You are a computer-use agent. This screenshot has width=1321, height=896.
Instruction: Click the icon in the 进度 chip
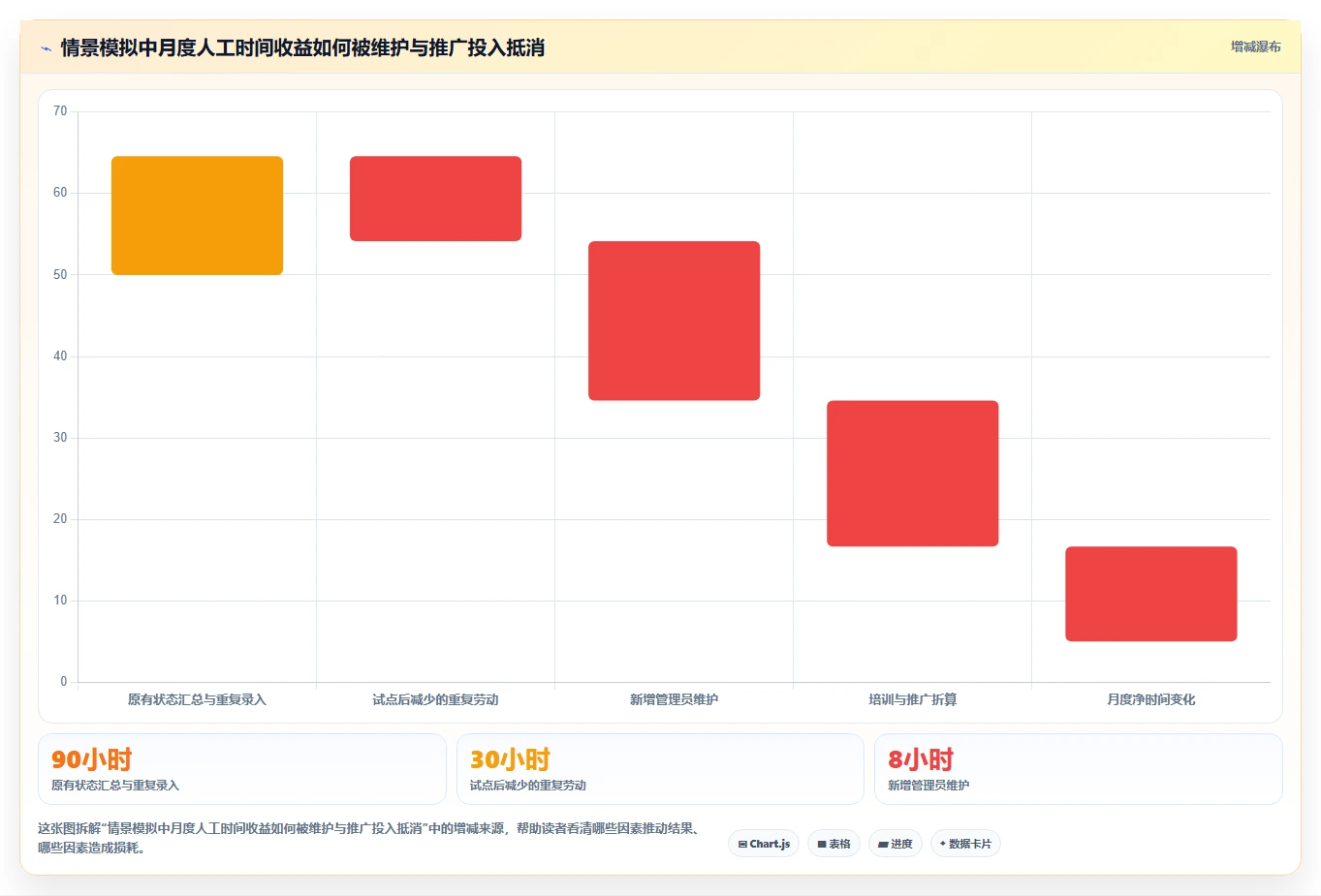click(x=883, y=845)
